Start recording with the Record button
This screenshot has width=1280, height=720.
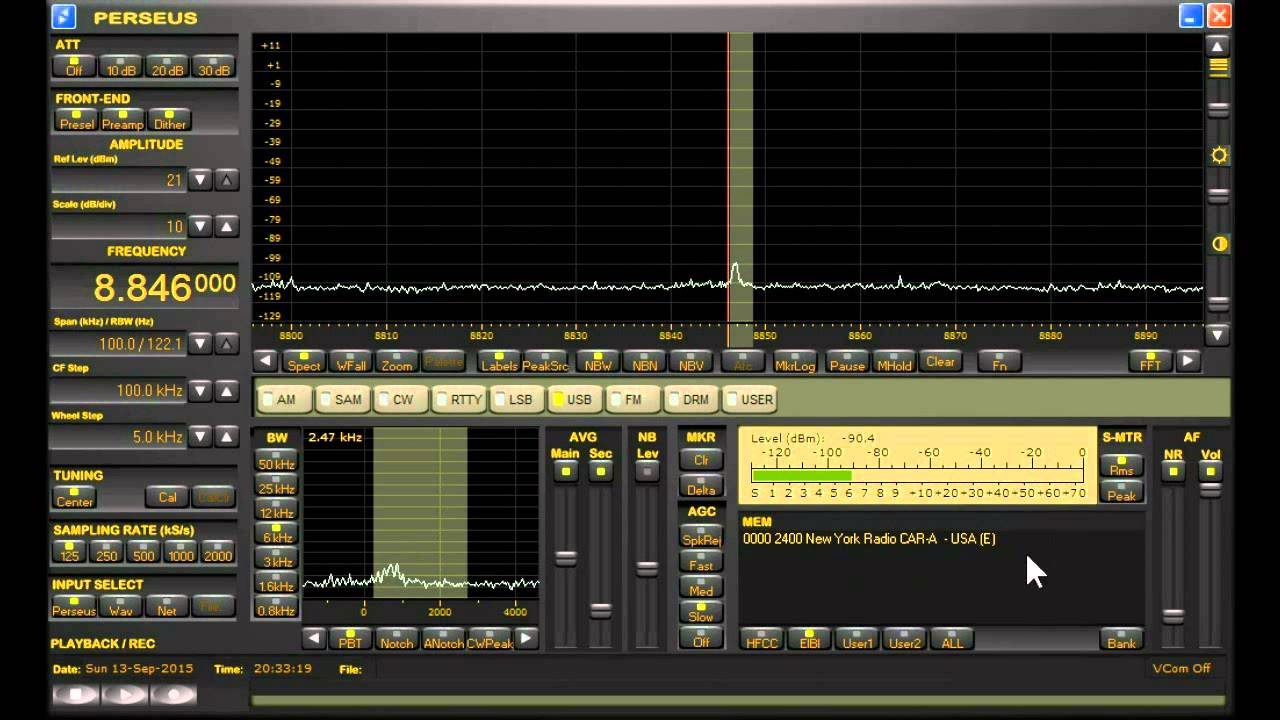click(x=174, y=694)
